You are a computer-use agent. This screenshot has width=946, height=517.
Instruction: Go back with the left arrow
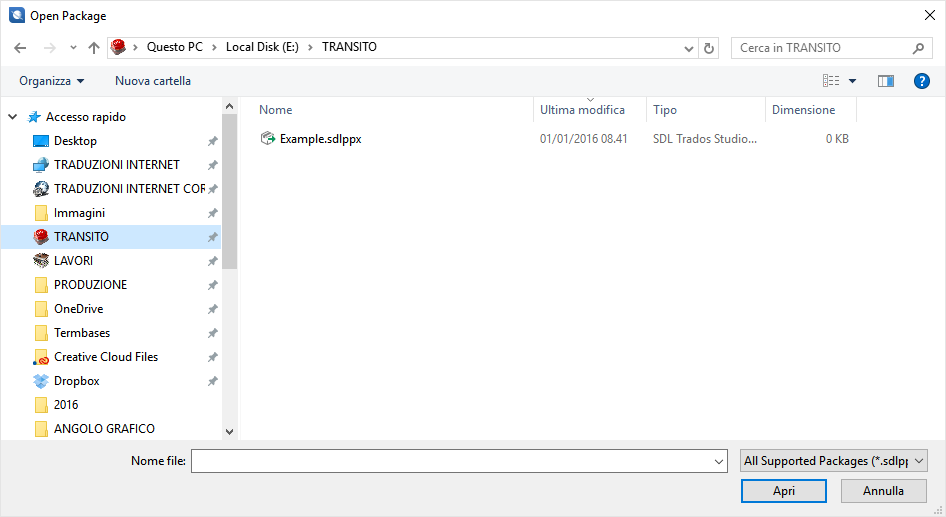20,48
